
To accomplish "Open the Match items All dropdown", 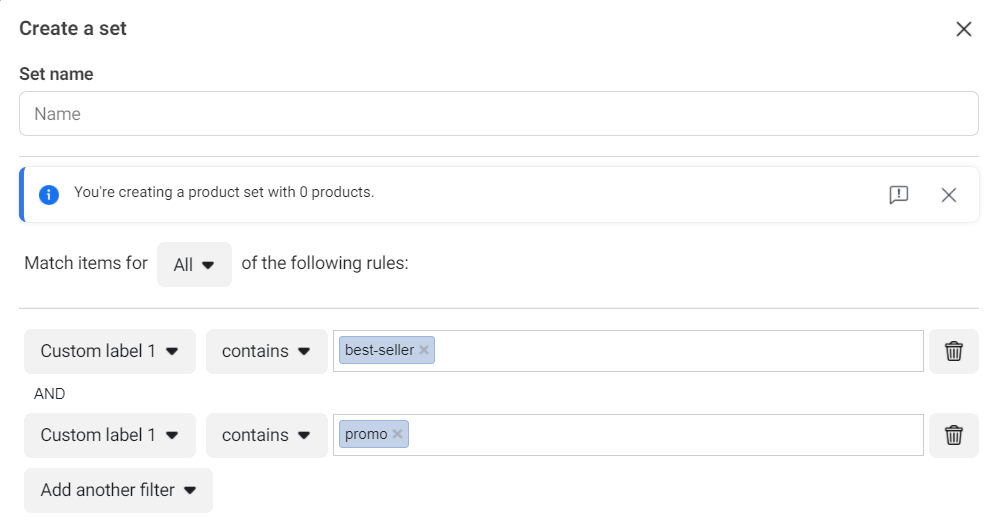I will (194, 264).
